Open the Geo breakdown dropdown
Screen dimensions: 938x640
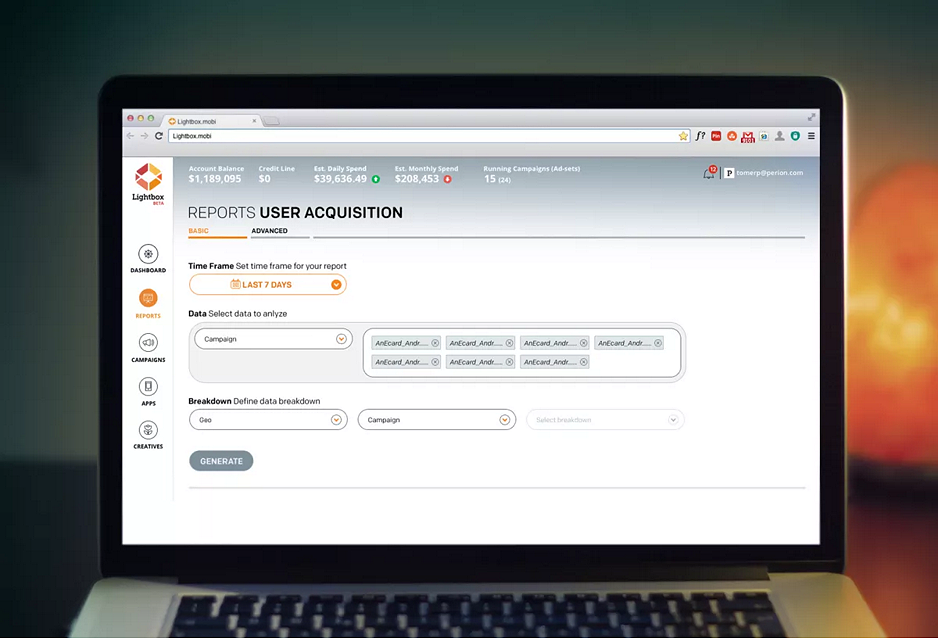click(268, 420)
